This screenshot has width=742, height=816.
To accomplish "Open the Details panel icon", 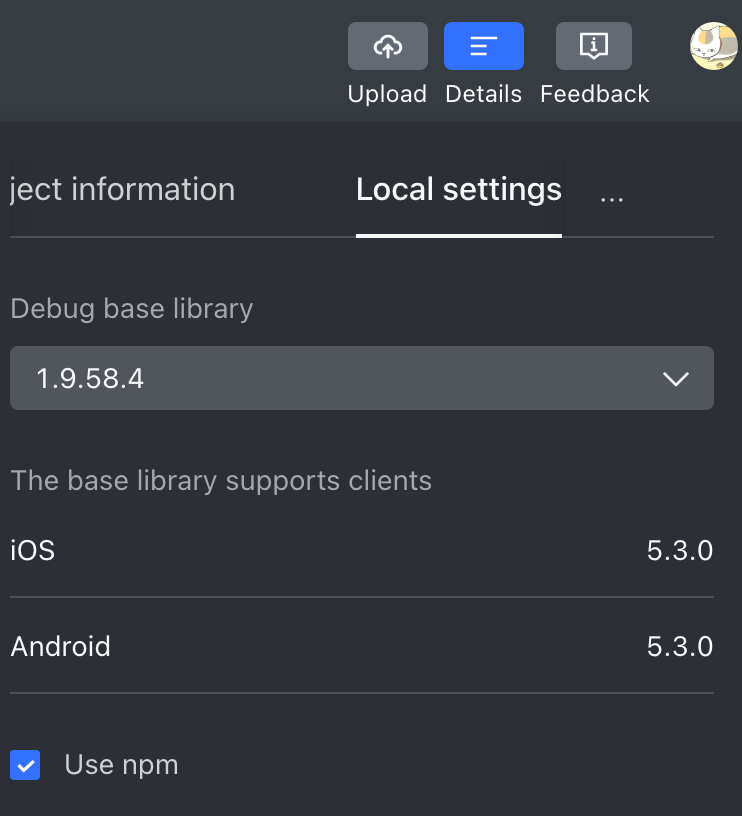I will (483, 46).
